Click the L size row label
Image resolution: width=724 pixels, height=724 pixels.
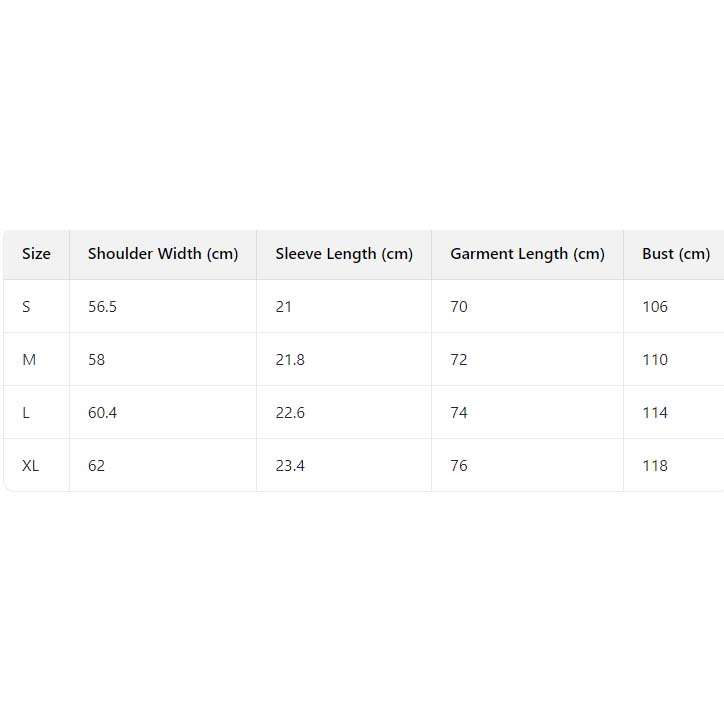tap(26, 413)
